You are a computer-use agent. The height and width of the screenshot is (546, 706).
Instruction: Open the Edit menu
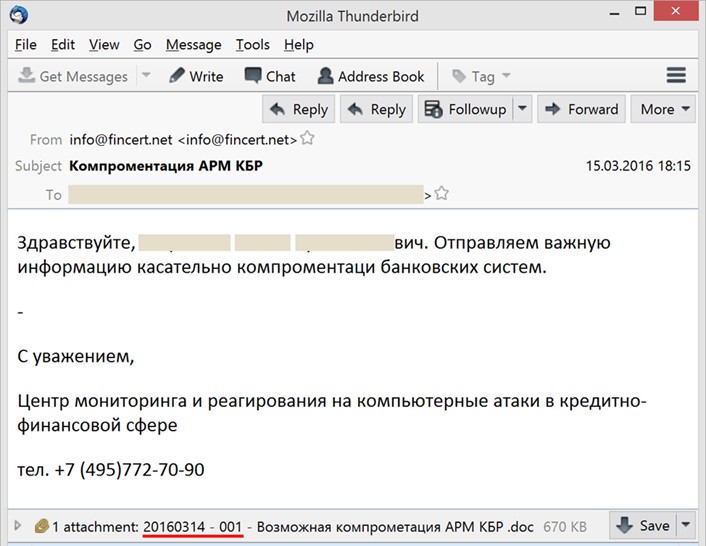pyautogui.click(x=63, y=45)
